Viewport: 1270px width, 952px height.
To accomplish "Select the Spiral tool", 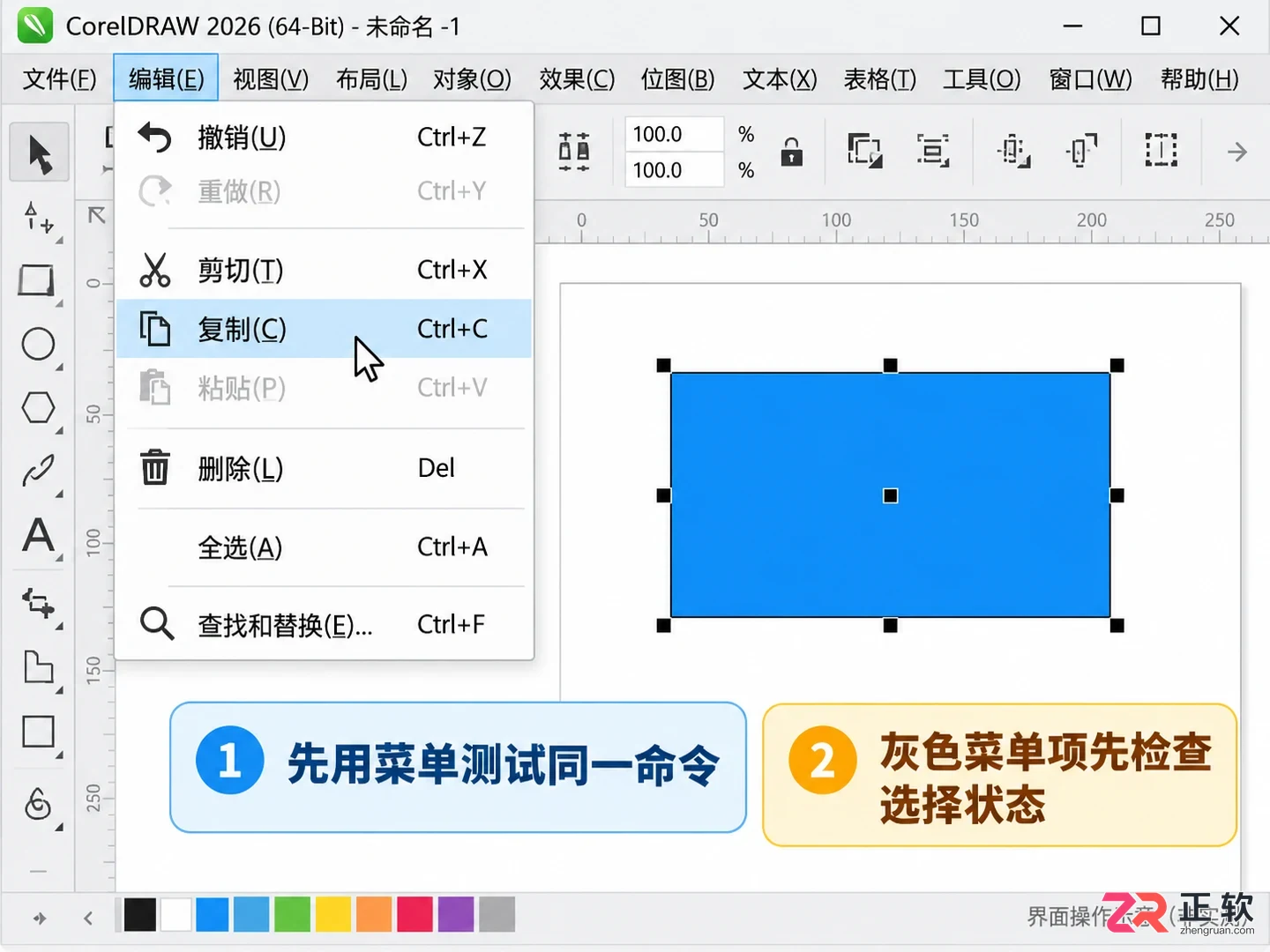I will pyautogui.click(x=38, y=803).
